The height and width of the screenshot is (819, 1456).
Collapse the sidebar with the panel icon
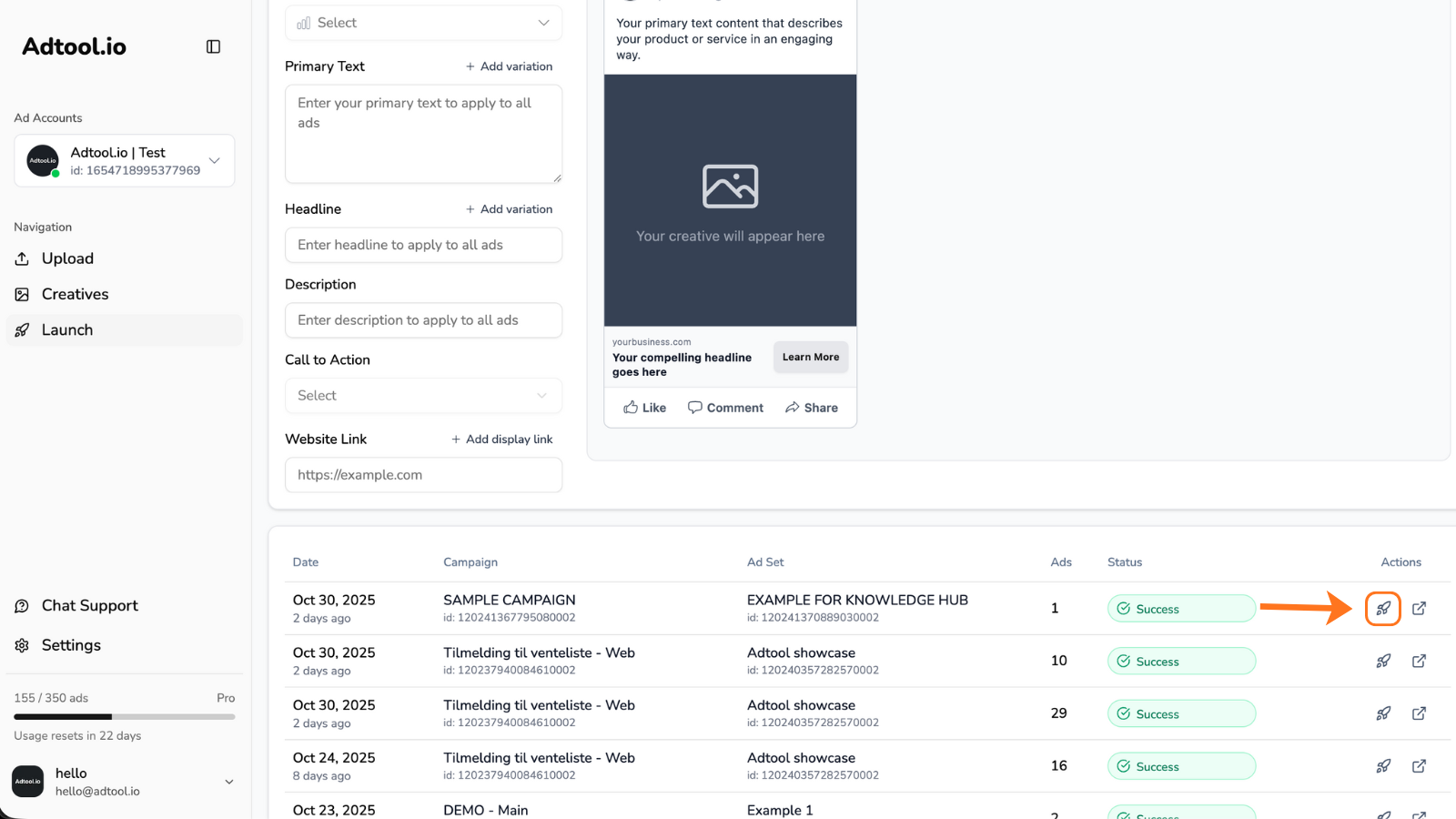213,46
